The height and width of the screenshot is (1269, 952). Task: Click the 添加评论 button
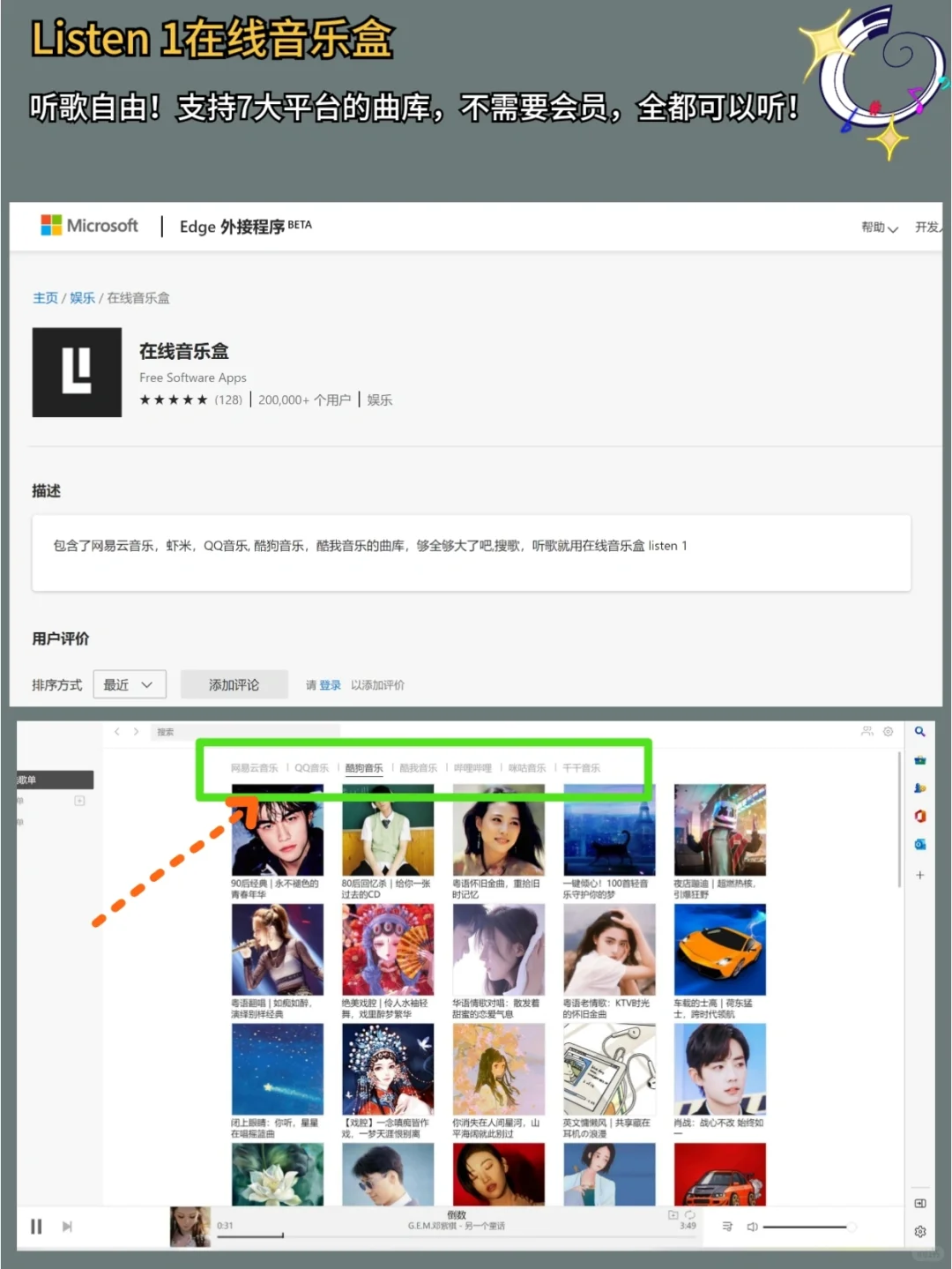pyautogui.click(x=234, y=684)
